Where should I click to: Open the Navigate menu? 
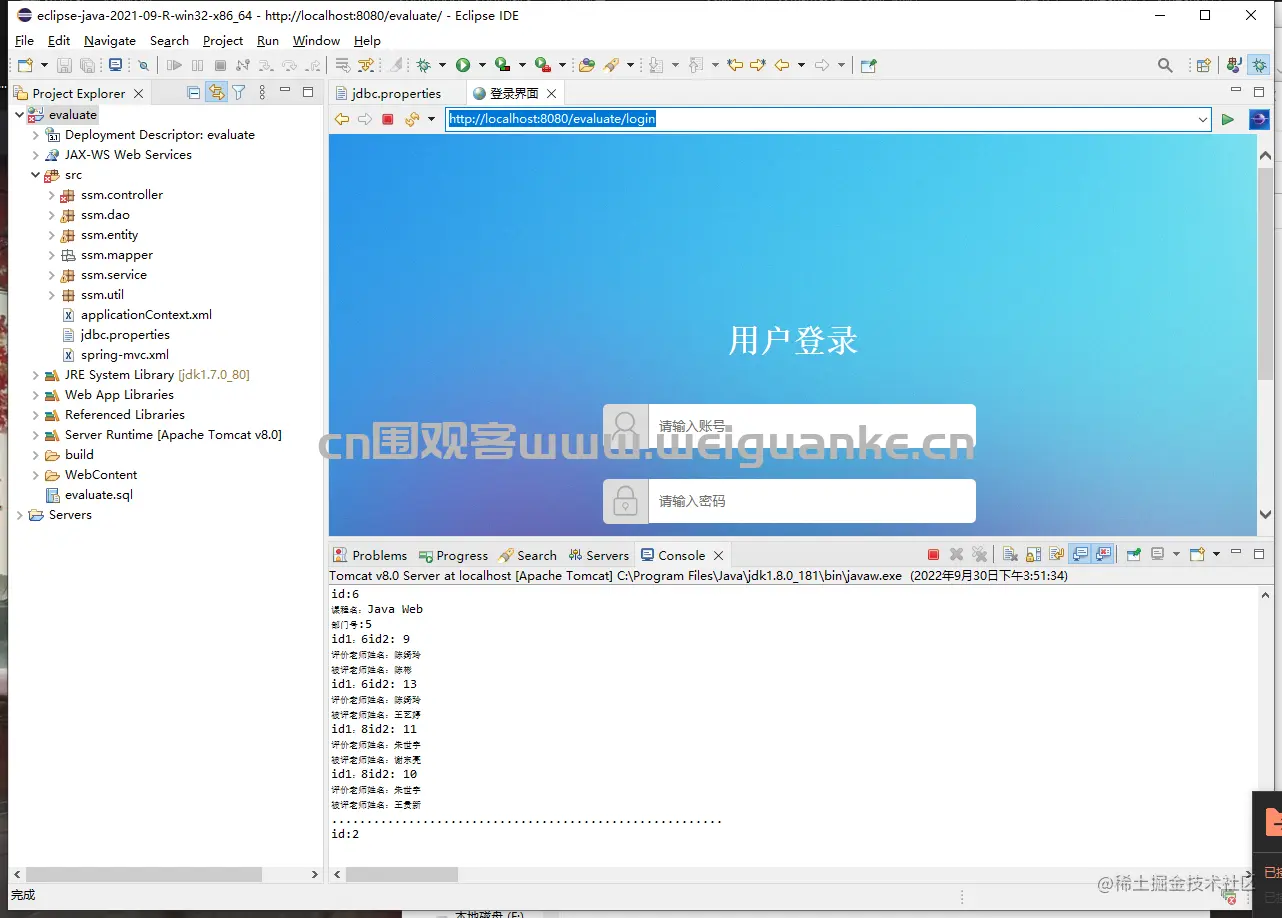110,41
